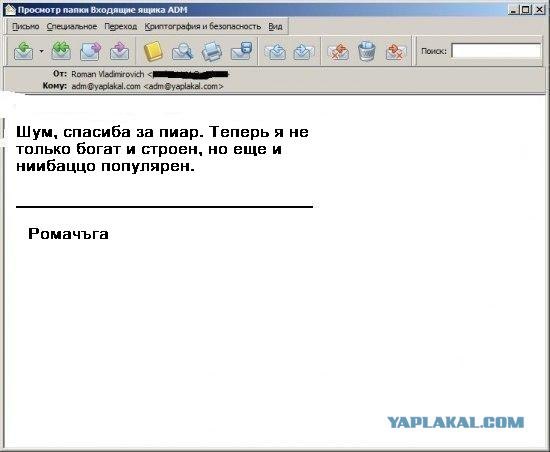The width and height of the screenshot is (550, 452).
Task: Click the sender name Roman Vladimirovich
Action: tap(108, 74)
